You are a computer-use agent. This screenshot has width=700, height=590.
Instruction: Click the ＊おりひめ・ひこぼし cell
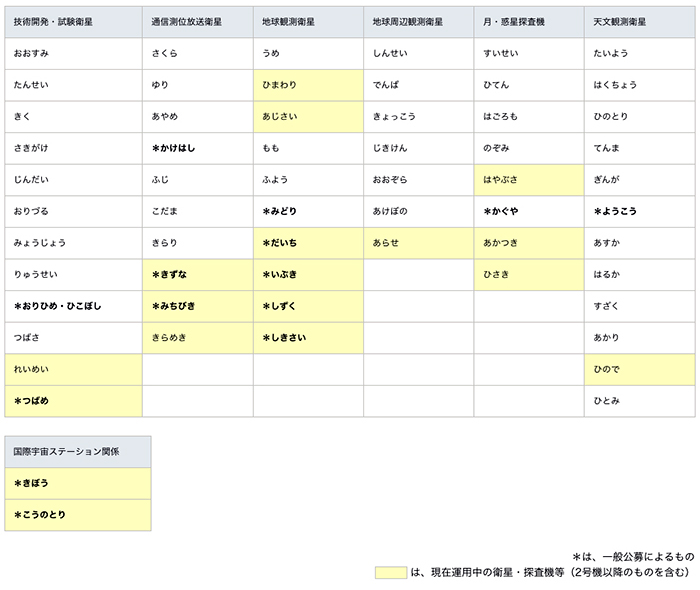click(x=74, y=307)
